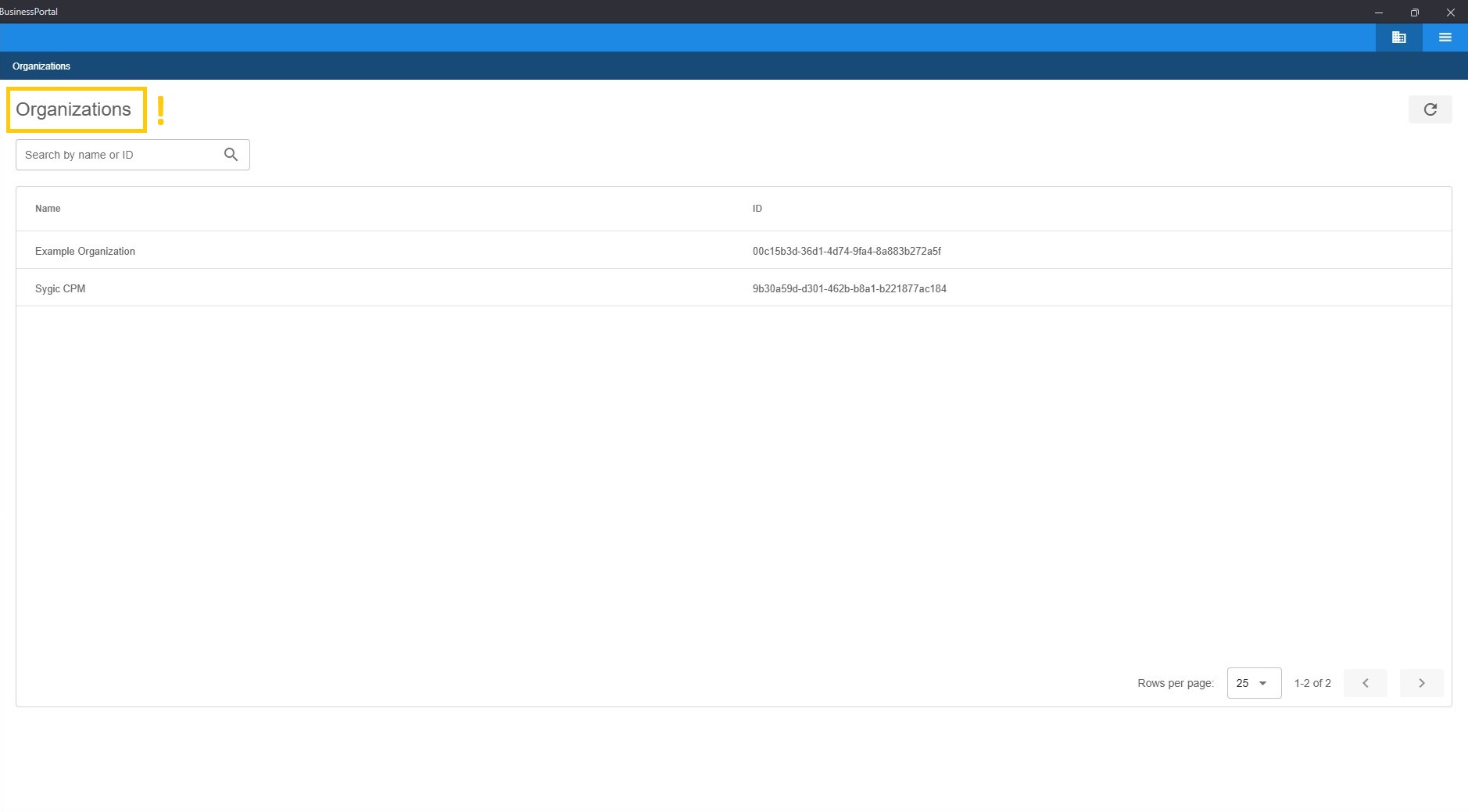This screenshot has height=812, width=1468.
Task: Sort by the ID column header
Action: 757,209
